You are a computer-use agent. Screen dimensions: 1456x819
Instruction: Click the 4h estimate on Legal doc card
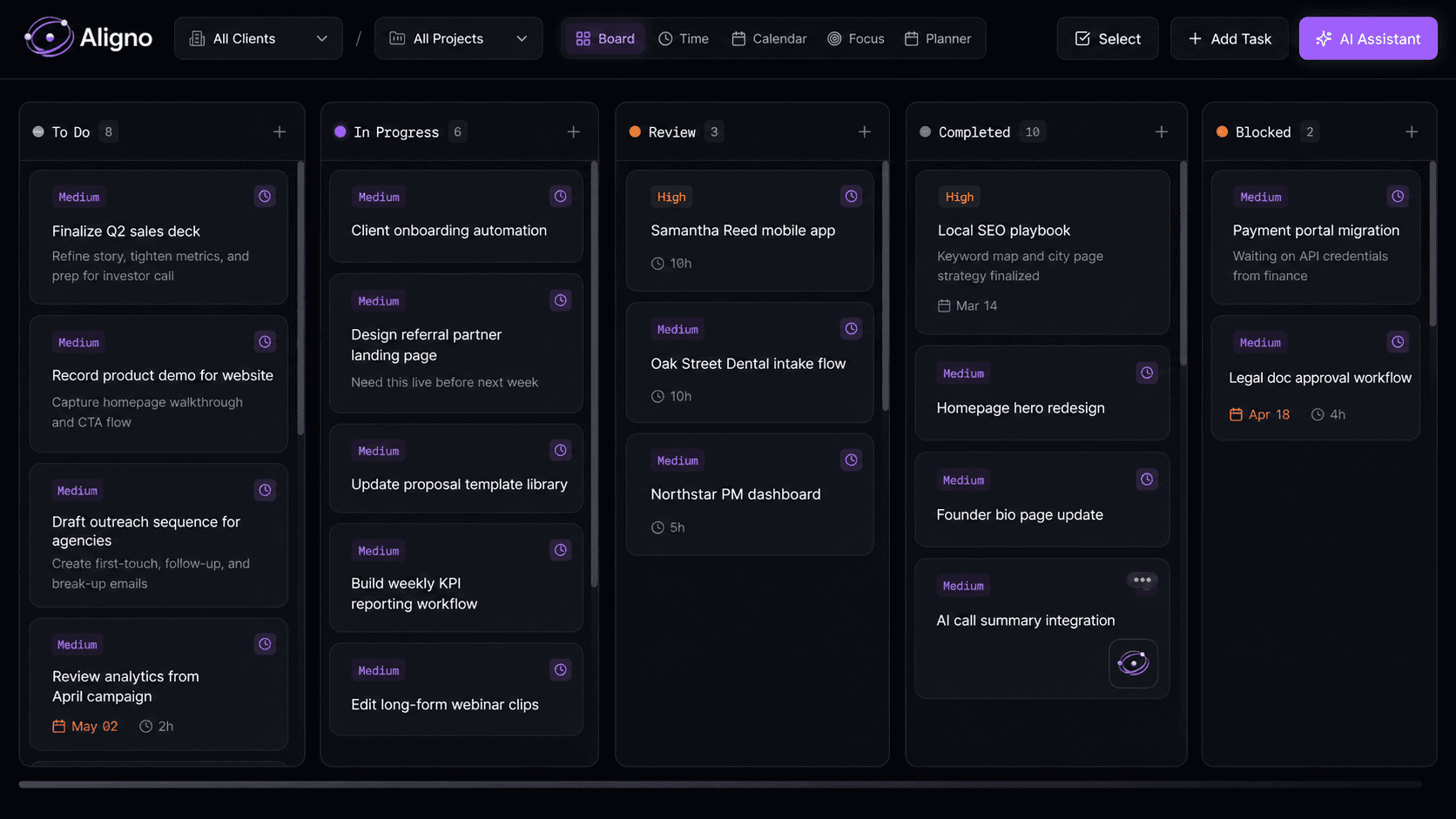click(1328, 414)
